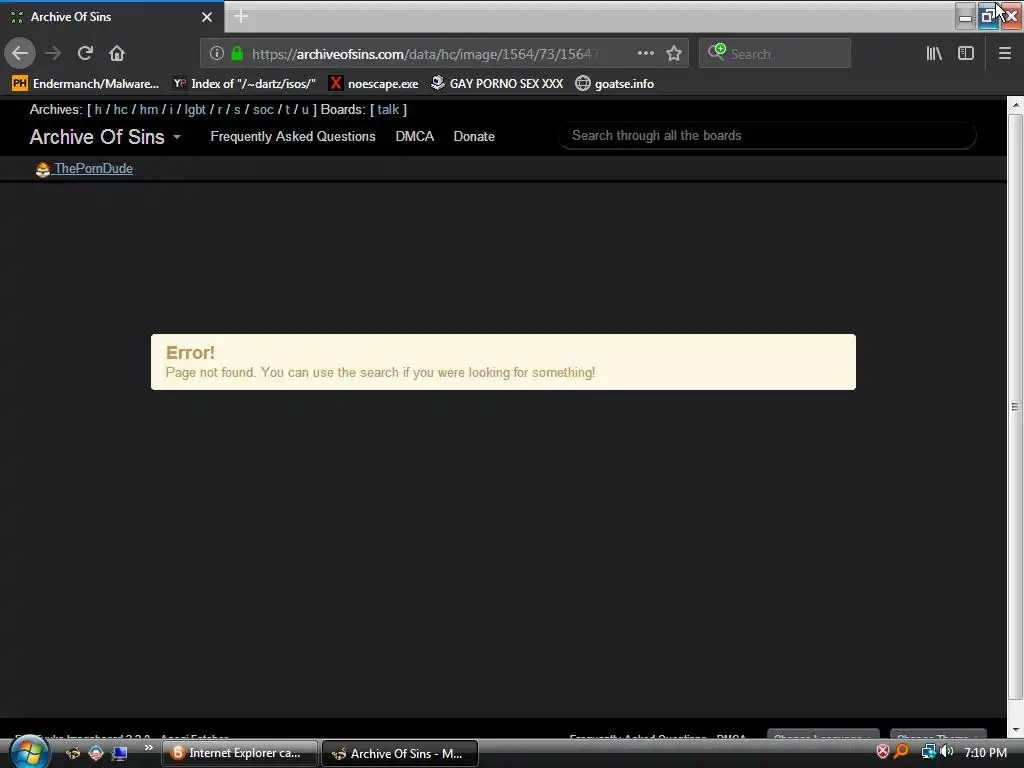1024x768 pixels.
Task: Click the red security shield tray icon
Action: [x=882, y=752]
